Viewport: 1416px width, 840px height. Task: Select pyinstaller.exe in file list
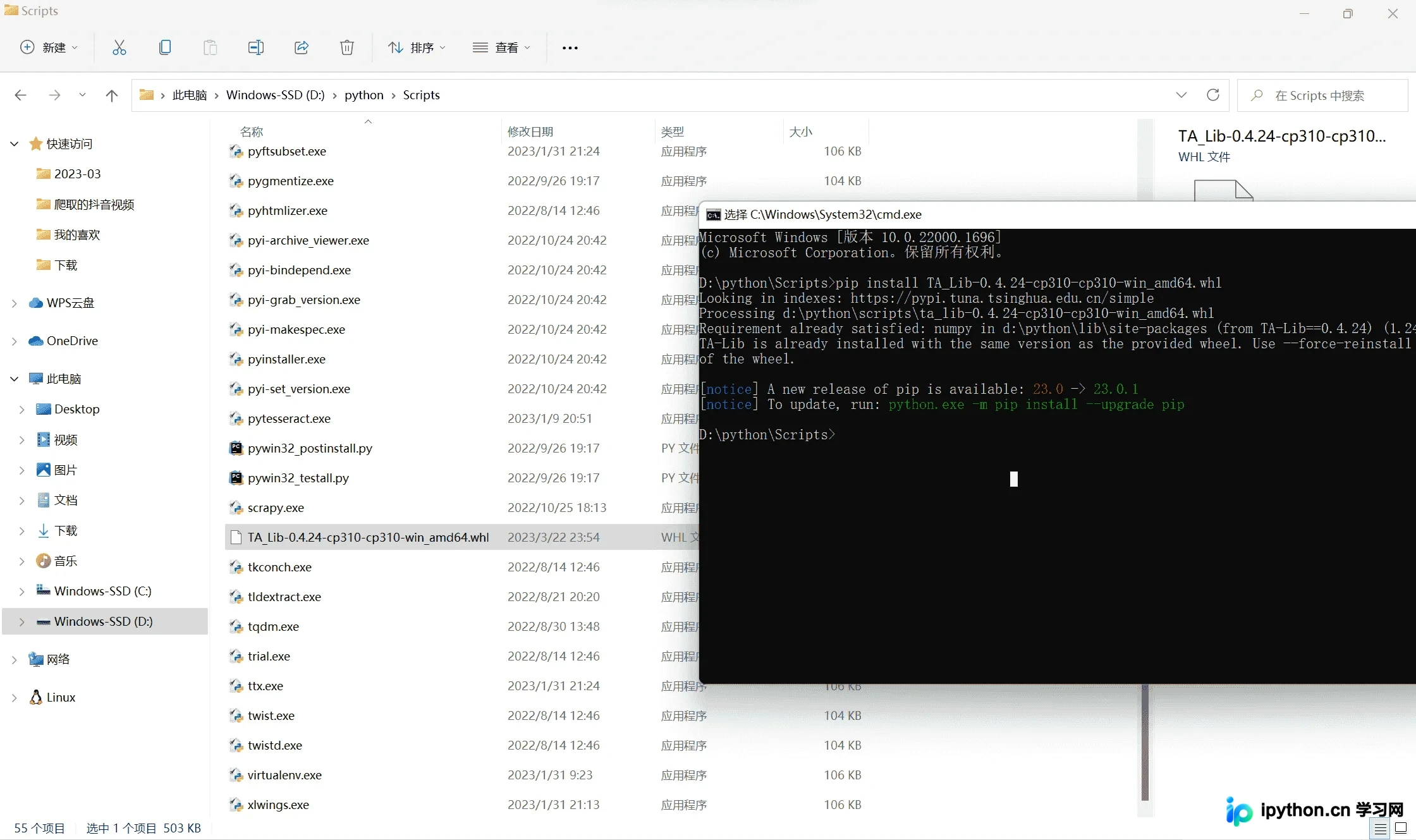pos(286,359)
